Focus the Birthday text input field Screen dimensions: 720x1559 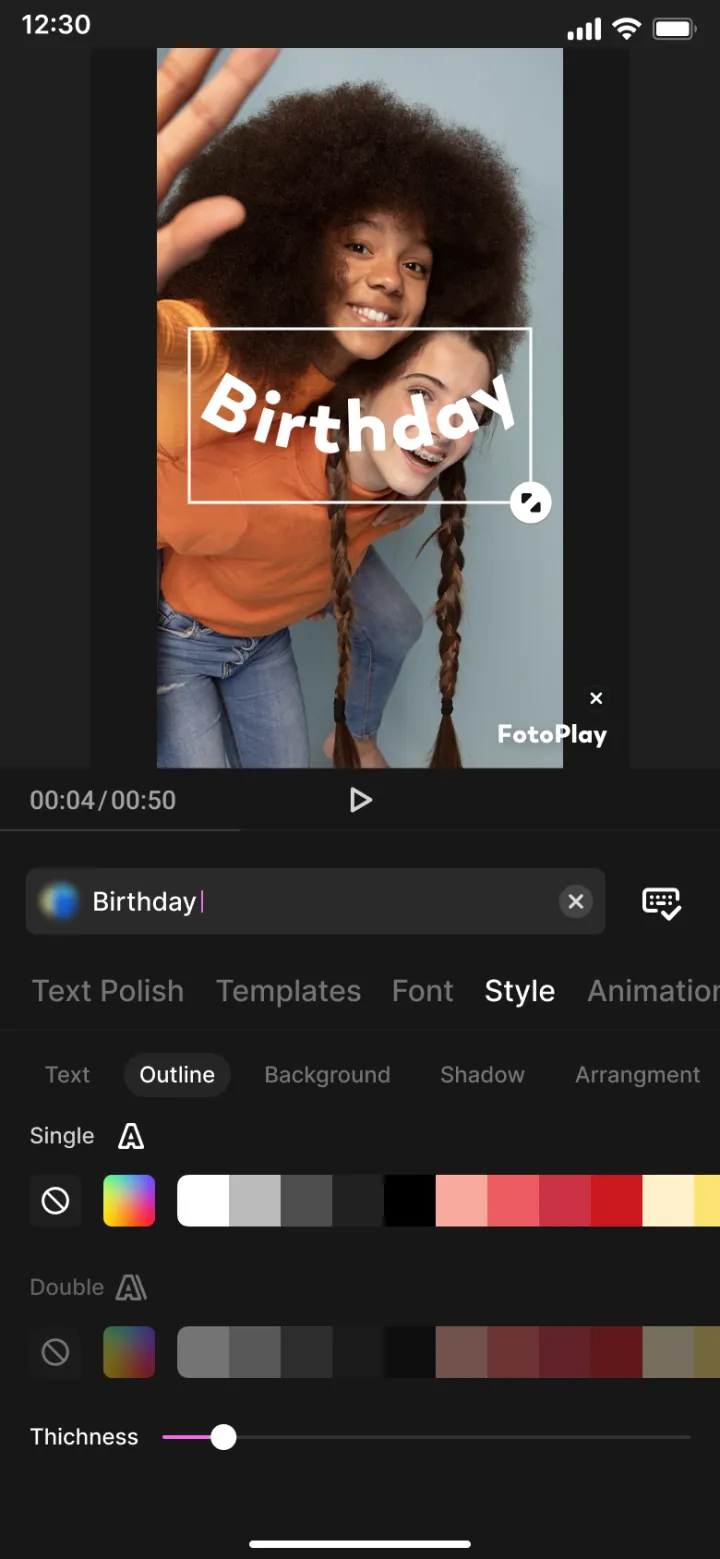pyautogui.click(x=315, y=901)
